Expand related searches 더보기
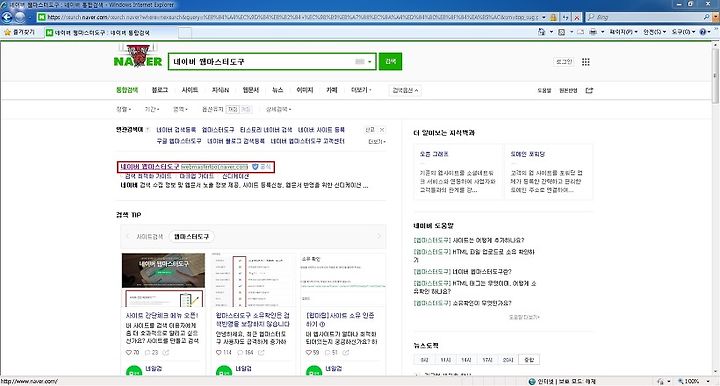The height and width of the screenshot is (386, 720). [x=377, y=141]
